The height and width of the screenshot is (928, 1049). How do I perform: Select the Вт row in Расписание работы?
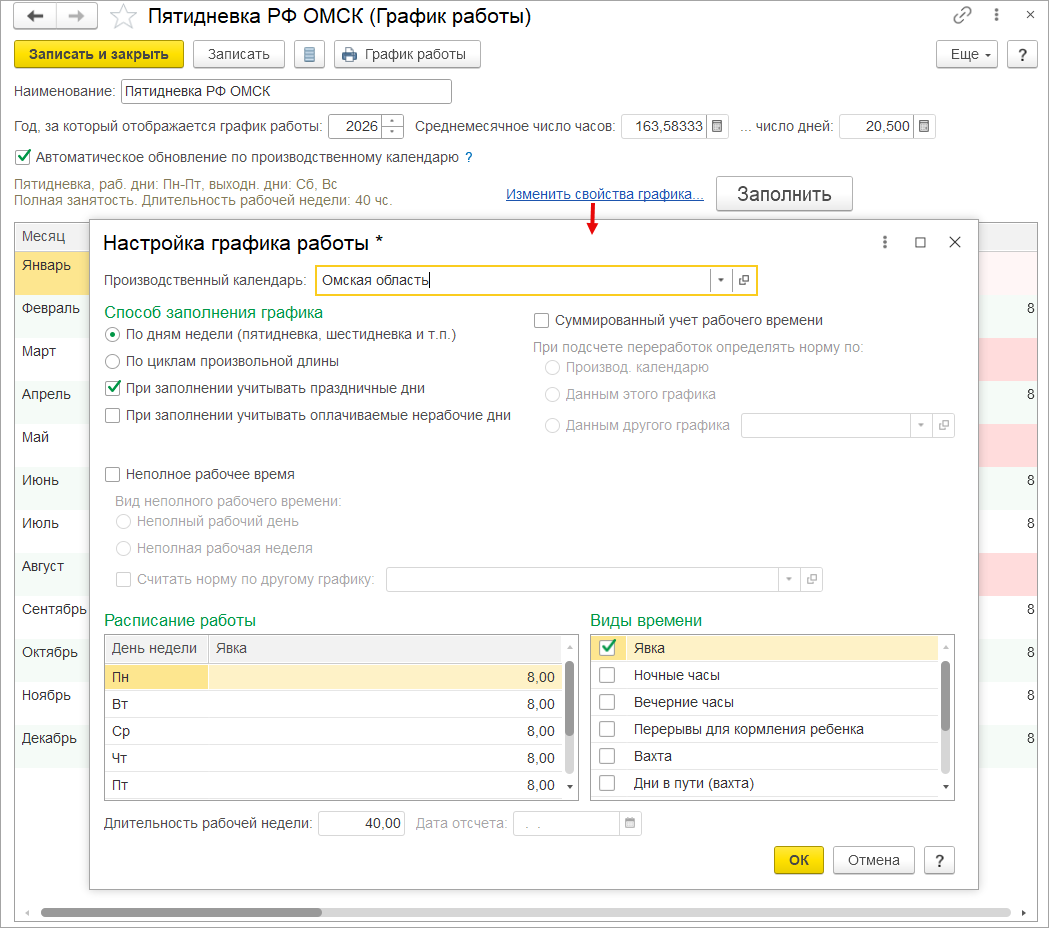(330, 704)
